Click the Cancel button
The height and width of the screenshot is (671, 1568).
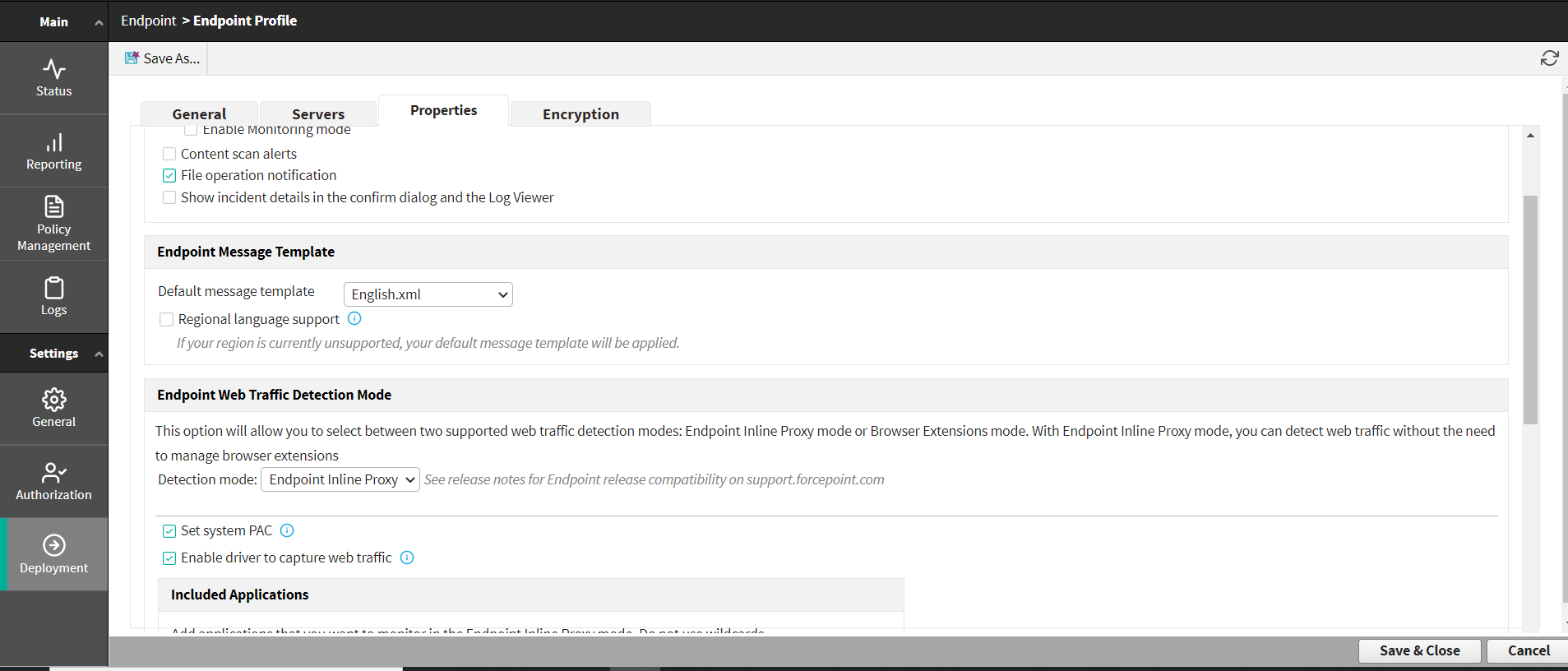(1528, 650)
